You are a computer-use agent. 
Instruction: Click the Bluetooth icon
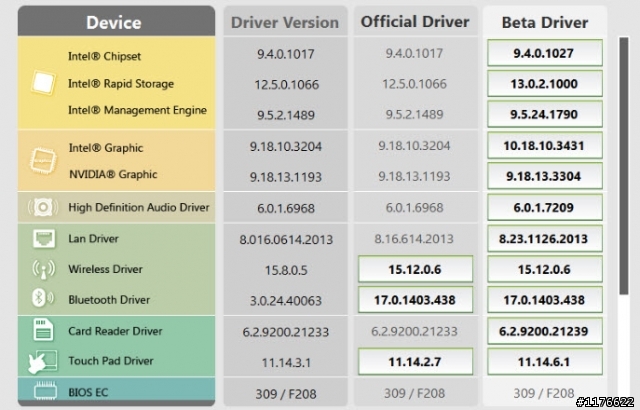pyautogui.click(x=42, y=298)
